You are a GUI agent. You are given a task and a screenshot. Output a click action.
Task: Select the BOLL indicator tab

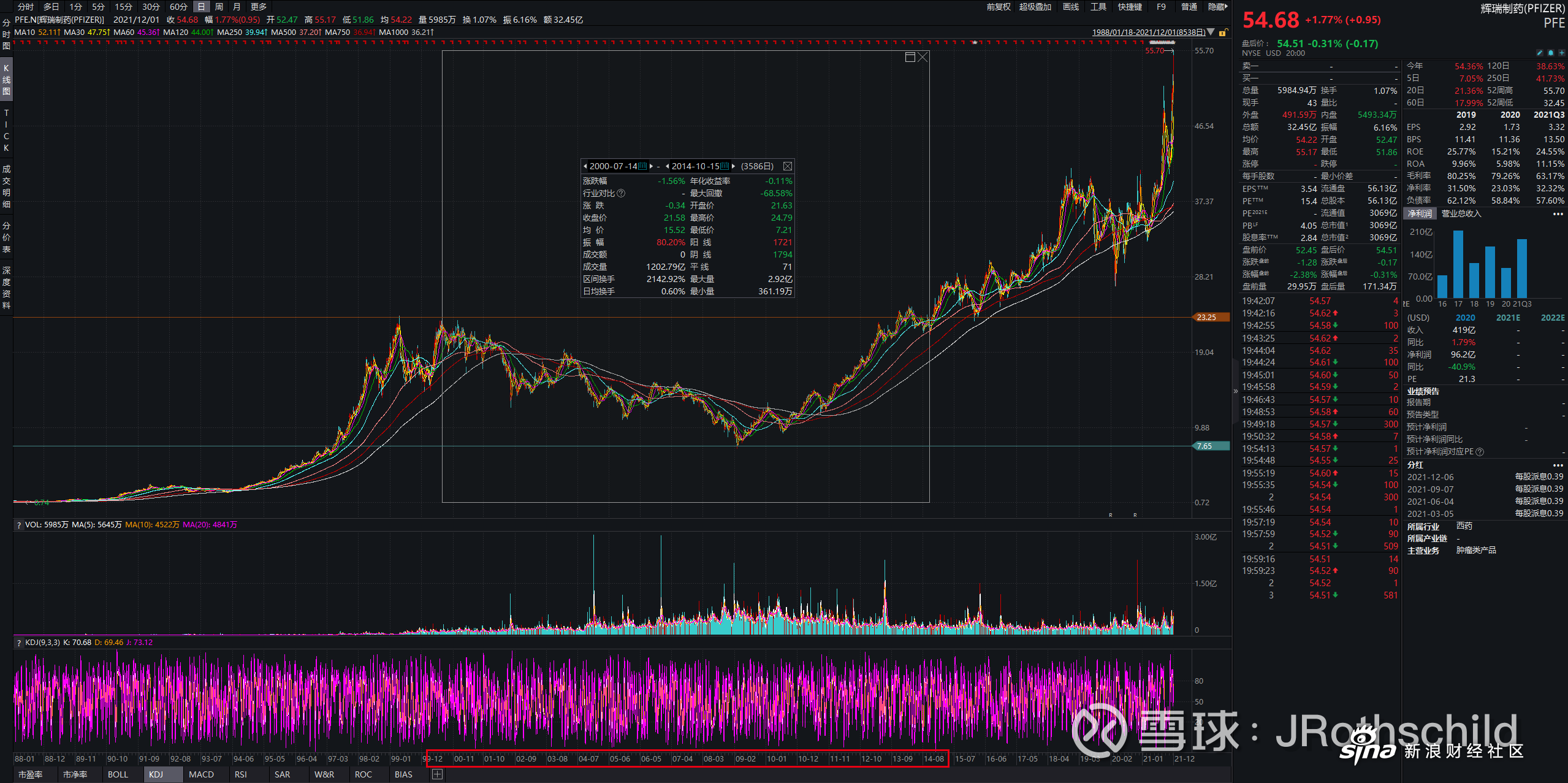pos(118,774)
